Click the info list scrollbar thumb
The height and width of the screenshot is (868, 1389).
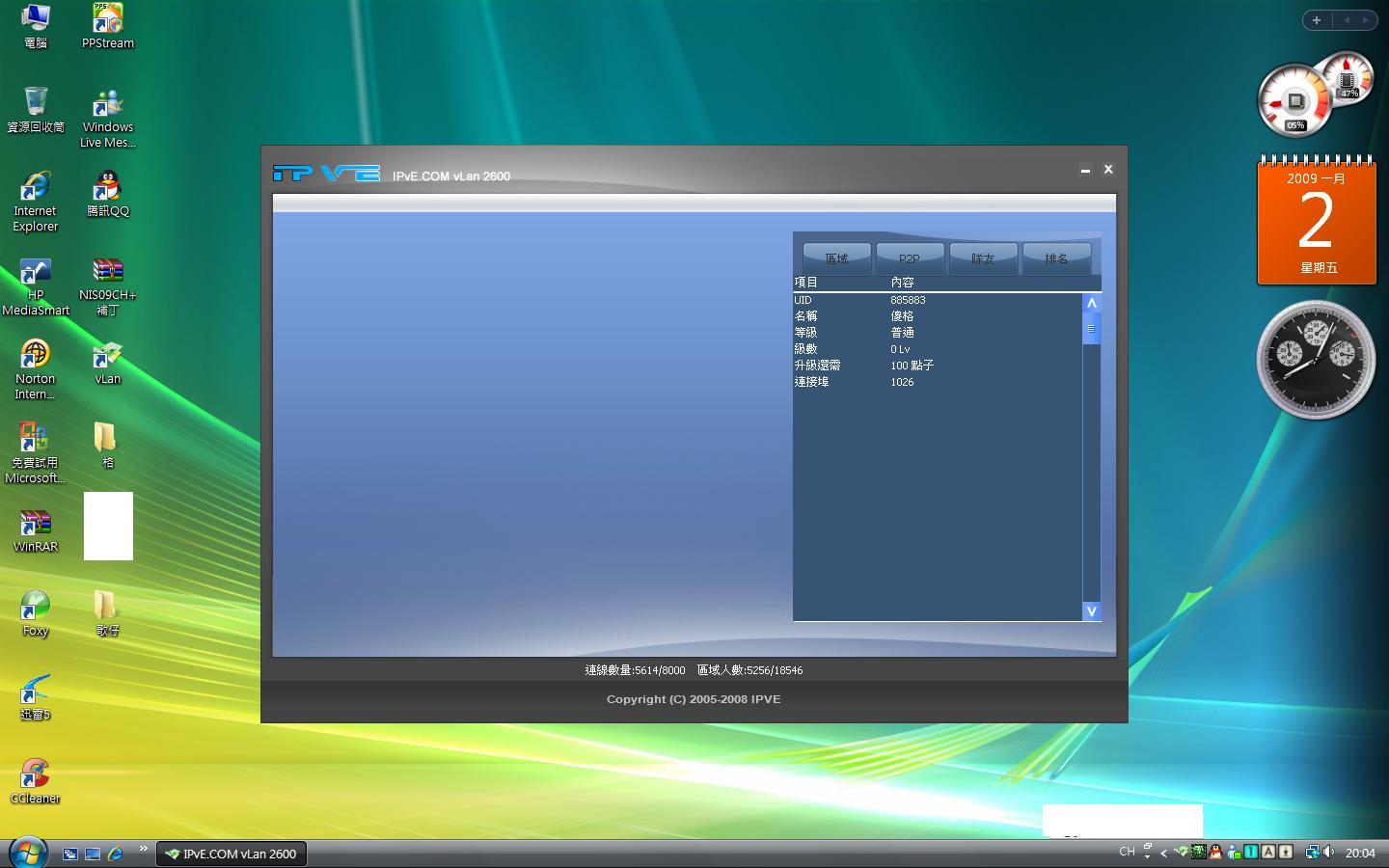coord(1092,329)
